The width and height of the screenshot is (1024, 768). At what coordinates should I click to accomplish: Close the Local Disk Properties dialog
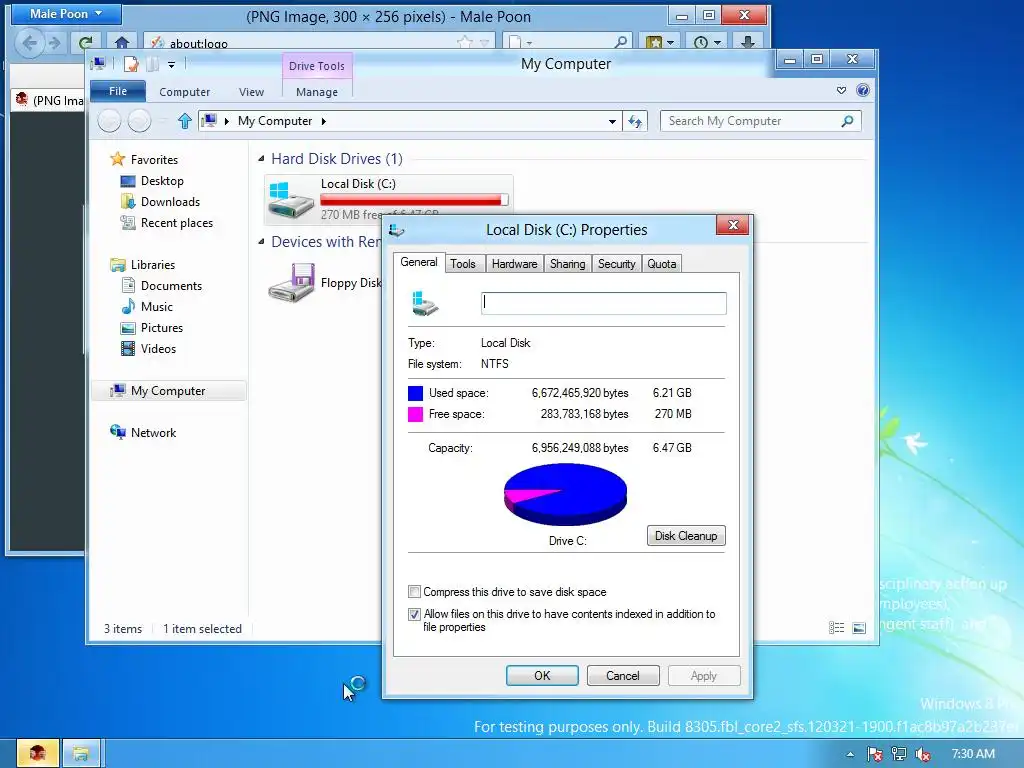pyautogui.click(x=733, y=225)
